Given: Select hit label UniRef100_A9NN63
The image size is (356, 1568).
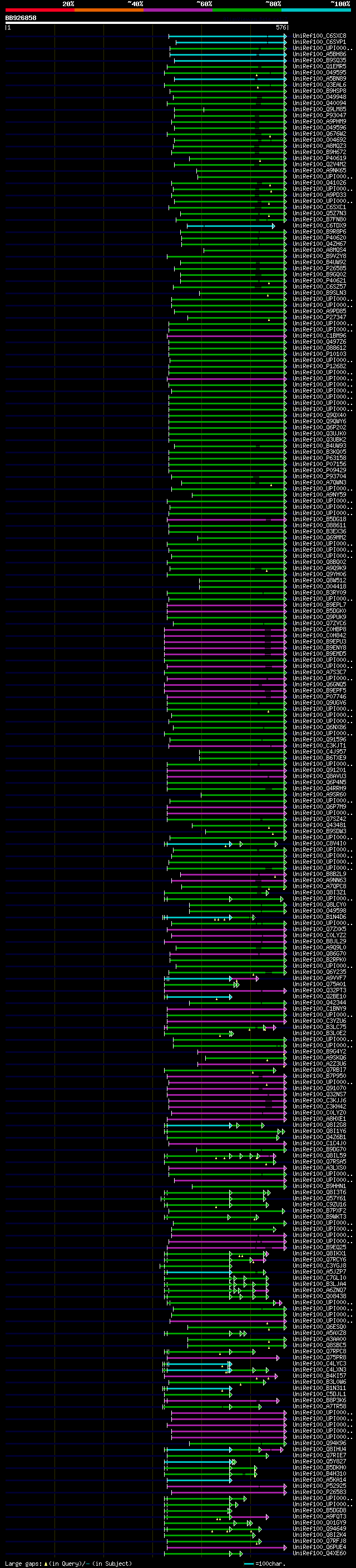Looking at the screenshot, I should pos(319,880).
